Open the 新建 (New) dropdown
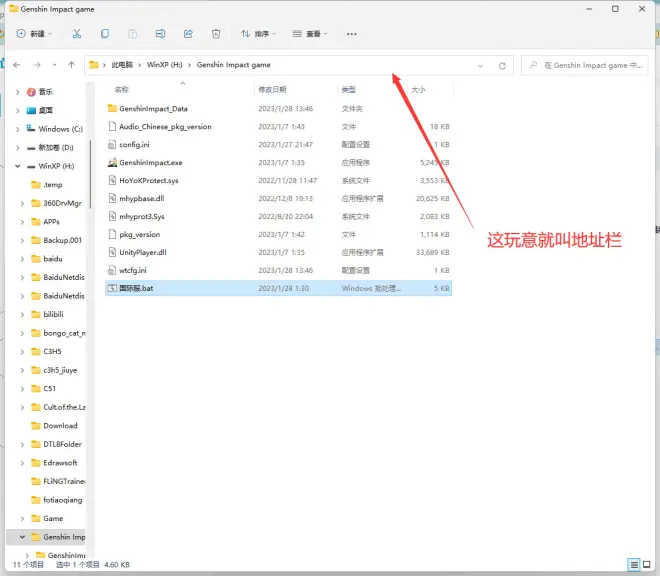 [x=36, y=34]
